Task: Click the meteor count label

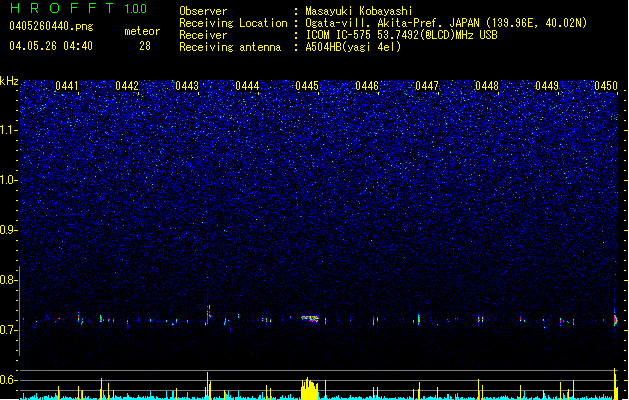Action: tap(142, 31)
